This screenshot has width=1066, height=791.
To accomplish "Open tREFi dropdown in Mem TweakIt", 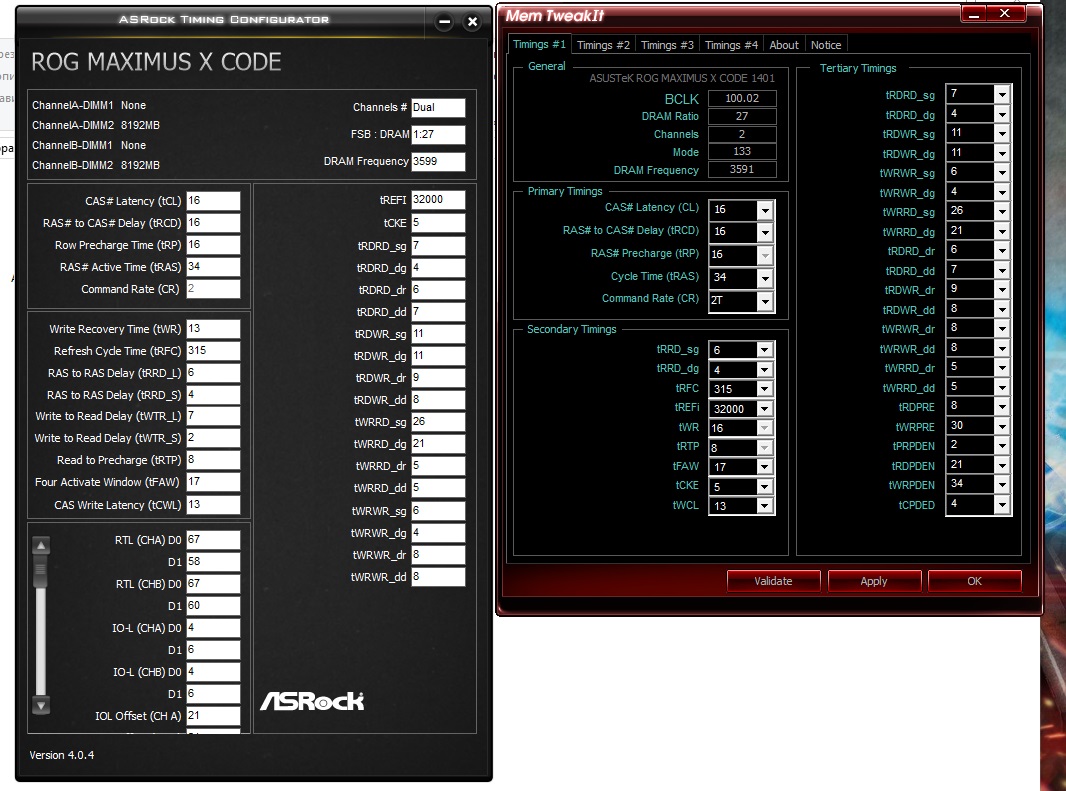I will click(x=765, y=409).
